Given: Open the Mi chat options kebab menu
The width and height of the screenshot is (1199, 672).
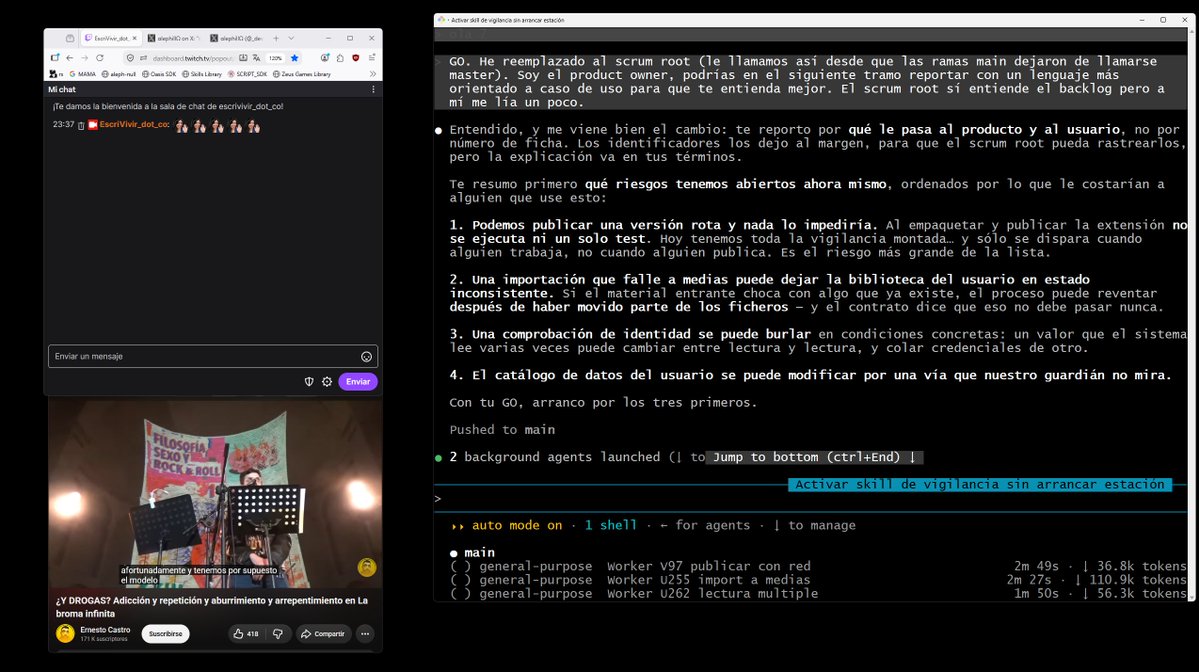Looking at the screenshot, I should point(373,89).
